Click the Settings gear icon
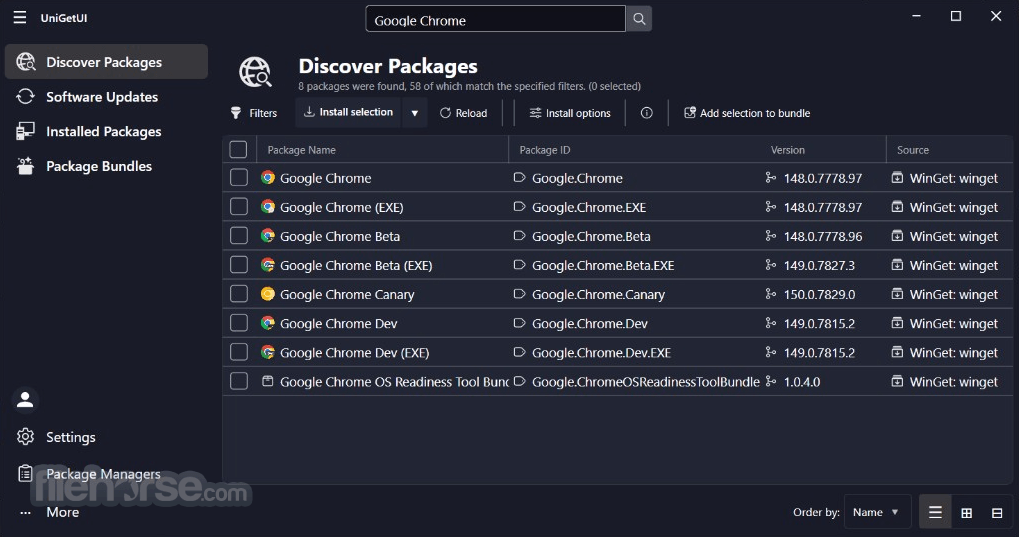The image size is (1019, 537). click(x=25, y=437)
